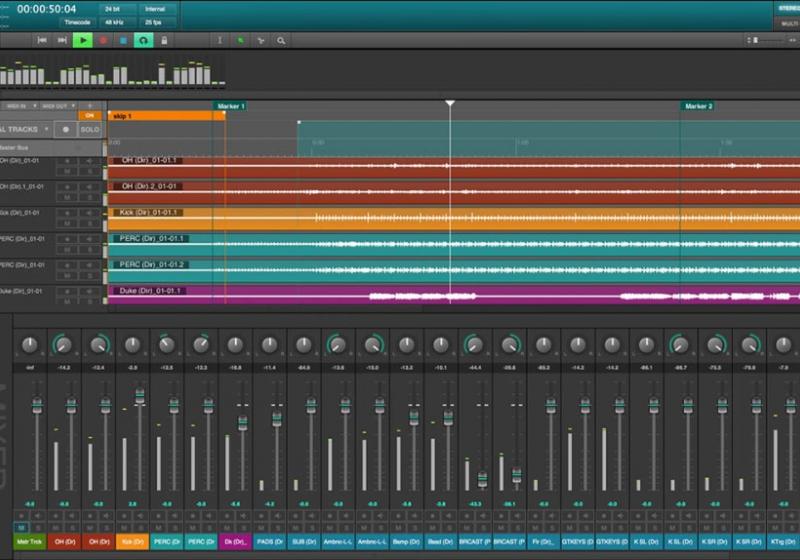800x560 pixels.
Task: Click the Kick channel fader in mixer
Action: coord(139,397)
